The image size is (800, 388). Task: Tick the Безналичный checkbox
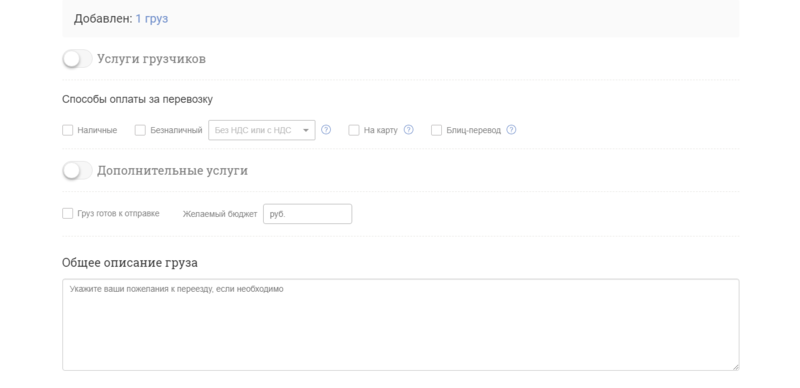140,130
